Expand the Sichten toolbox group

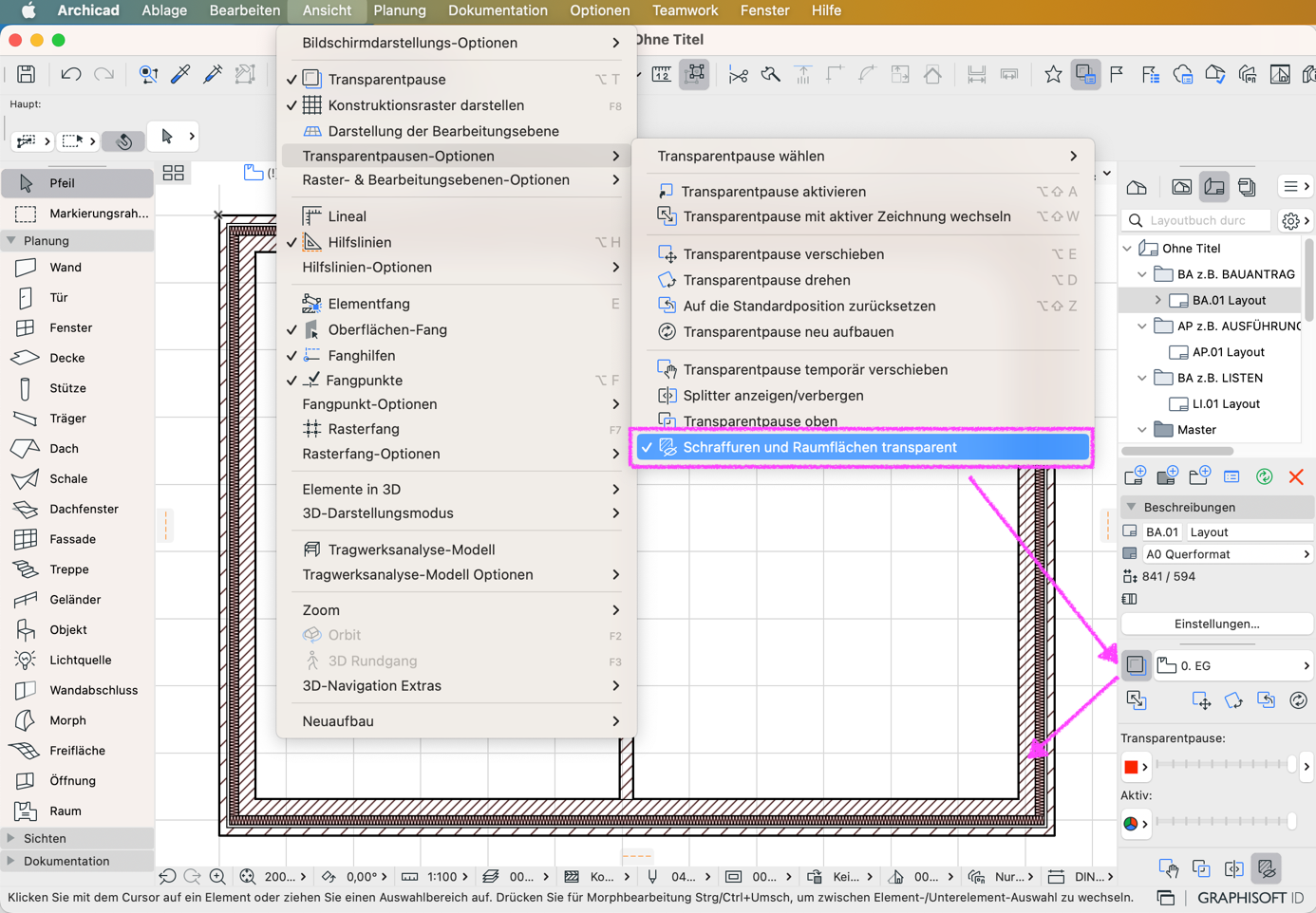11,839
